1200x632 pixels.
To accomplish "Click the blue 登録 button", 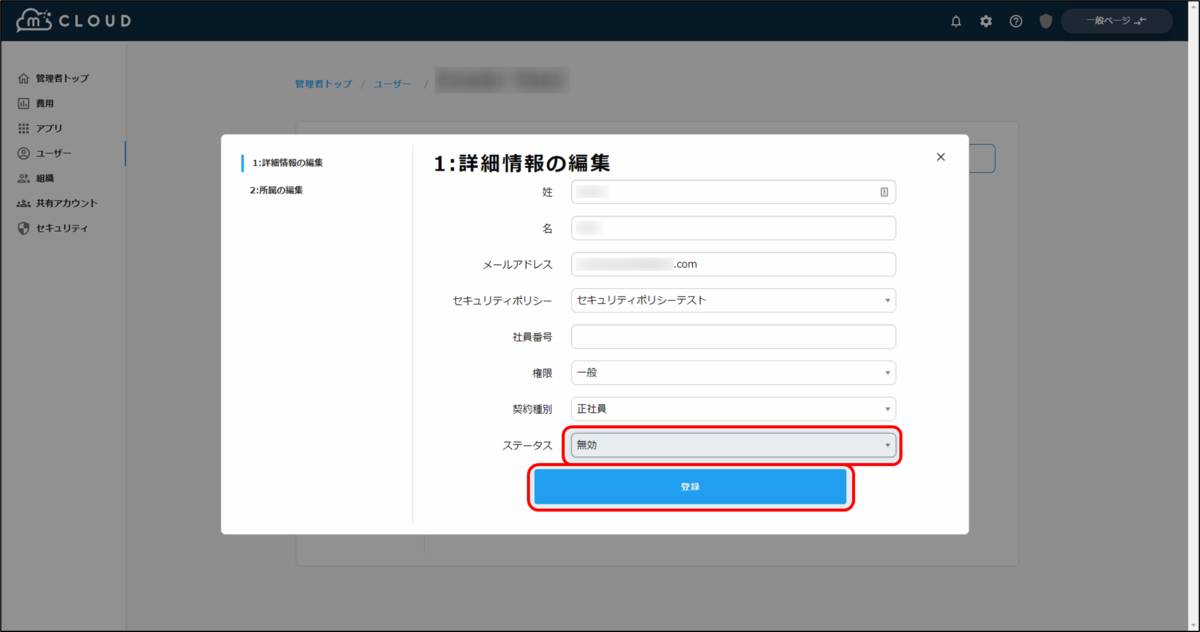I will (692, 488).
